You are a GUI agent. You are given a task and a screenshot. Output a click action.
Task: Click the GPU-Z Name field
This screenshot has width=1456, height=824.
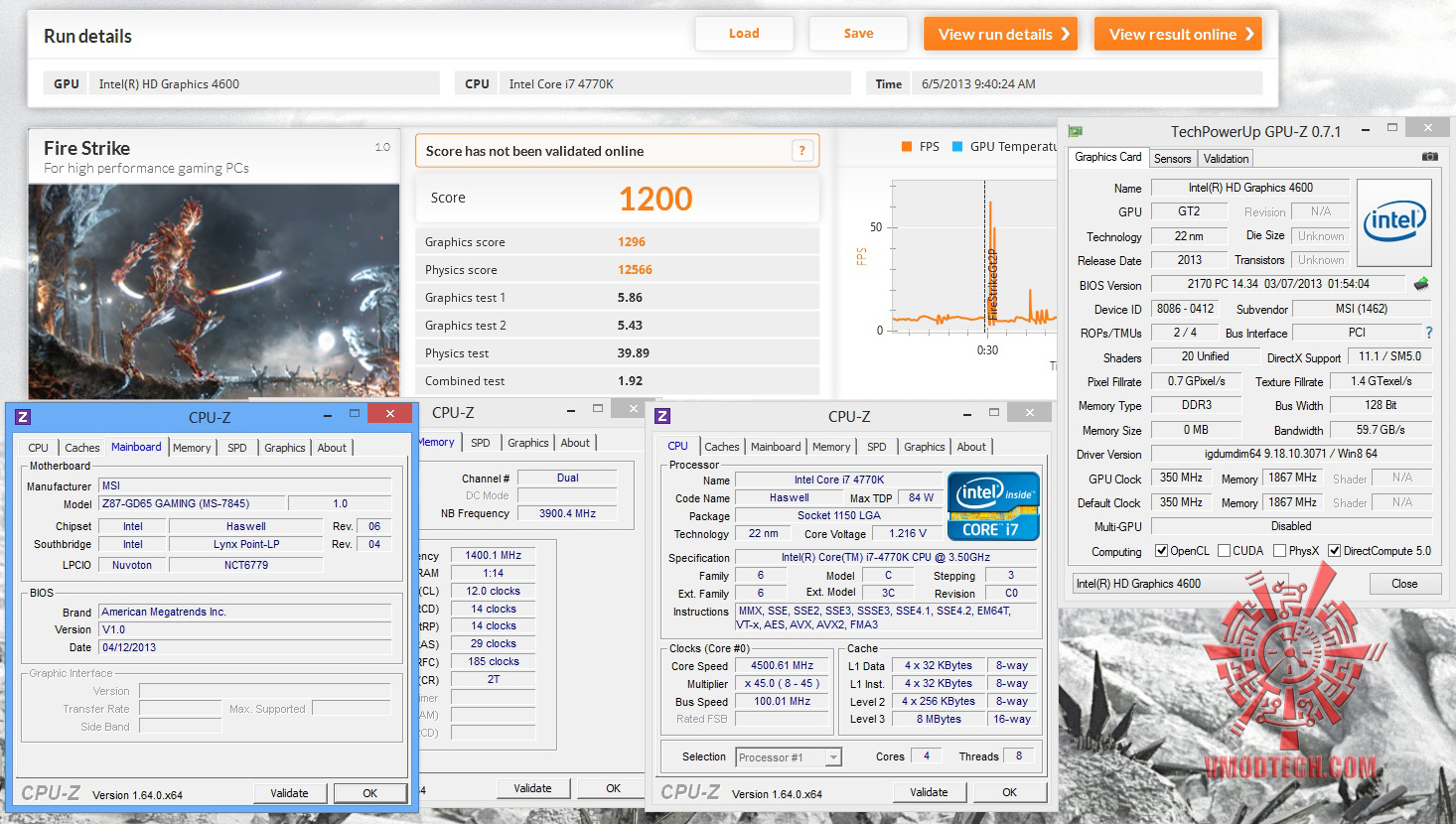pos(1250,188)
